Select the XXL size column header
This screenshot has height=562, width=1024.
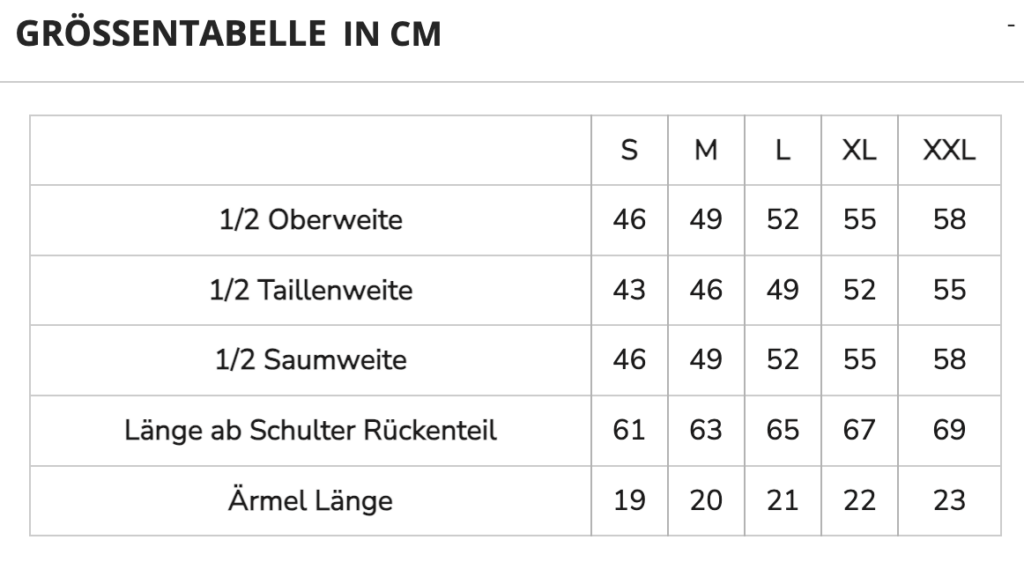tap(949, 150)
